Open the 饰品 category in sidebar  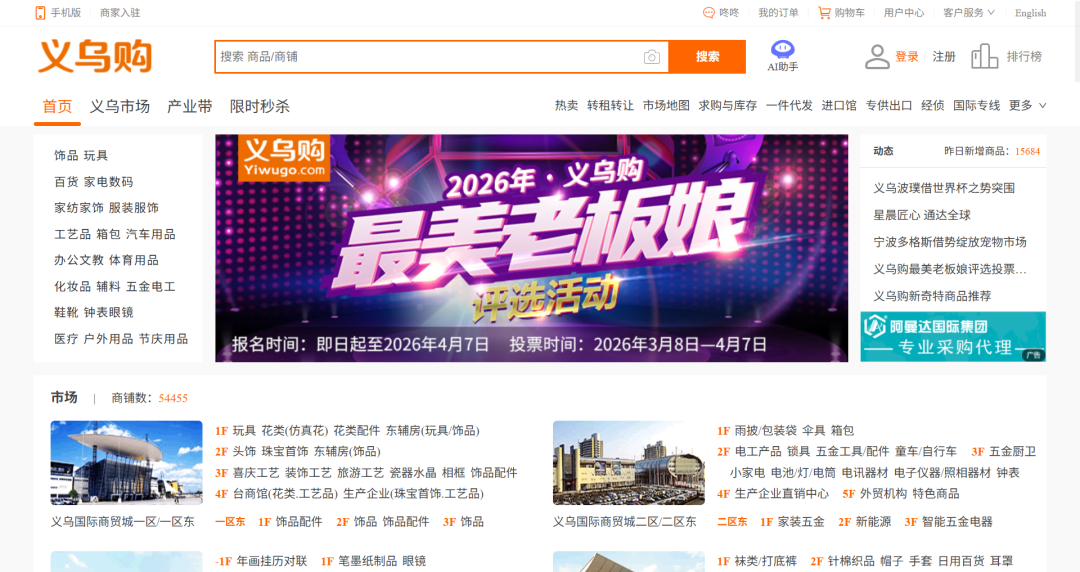point(66,156)
